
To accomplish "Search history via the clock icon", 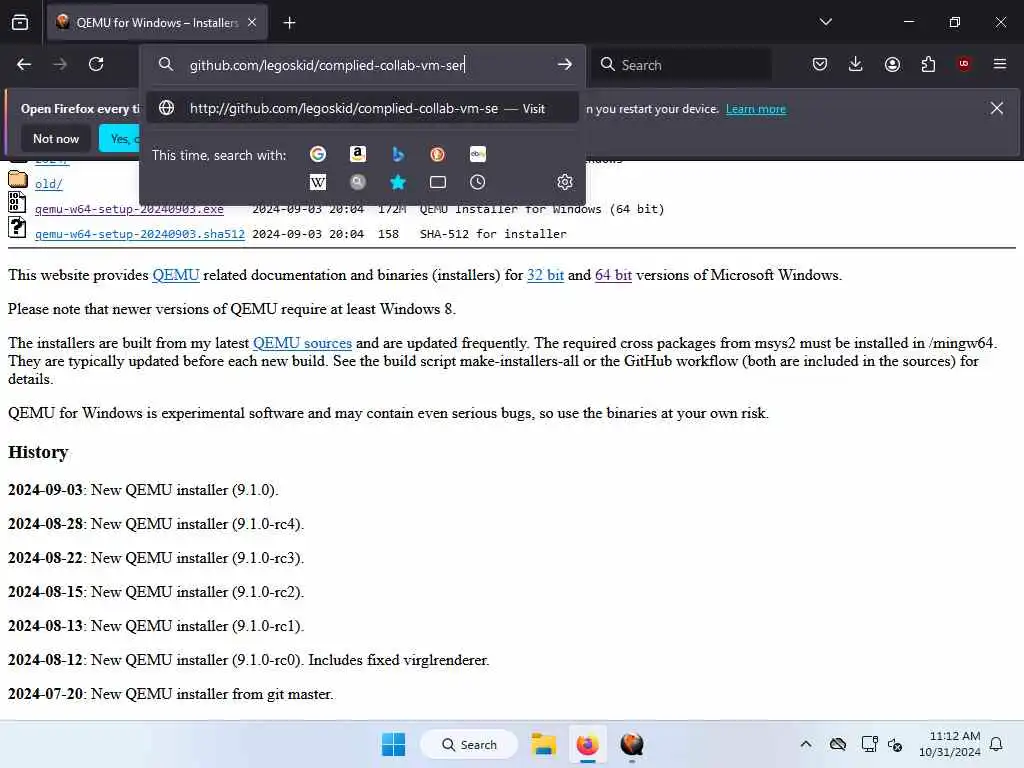I will pos(477,182).
